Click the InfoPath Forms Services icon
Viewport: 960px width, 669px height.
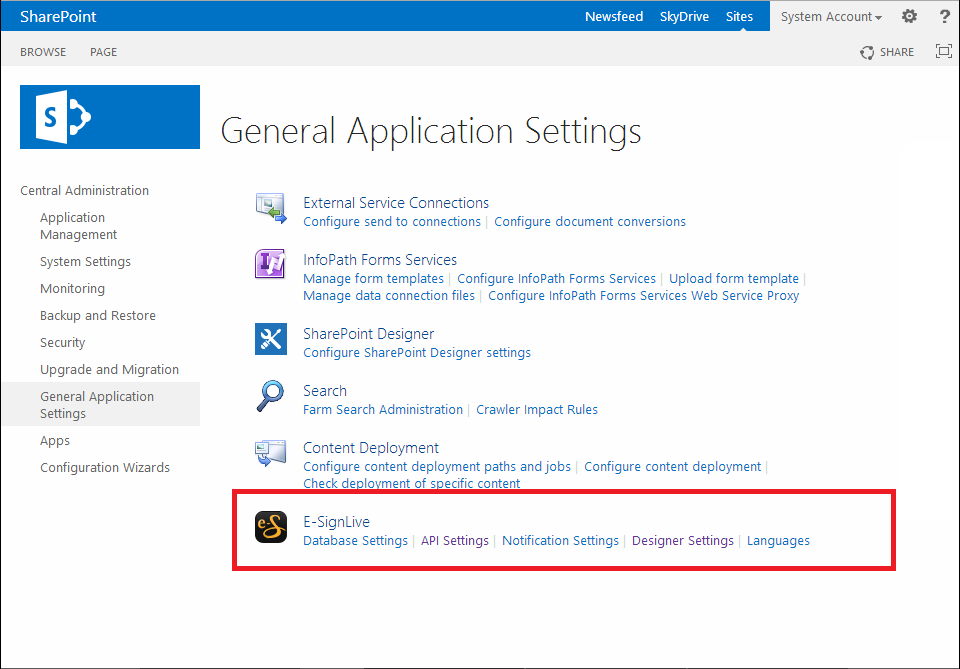pyautogui.click(x=271, y=265)
